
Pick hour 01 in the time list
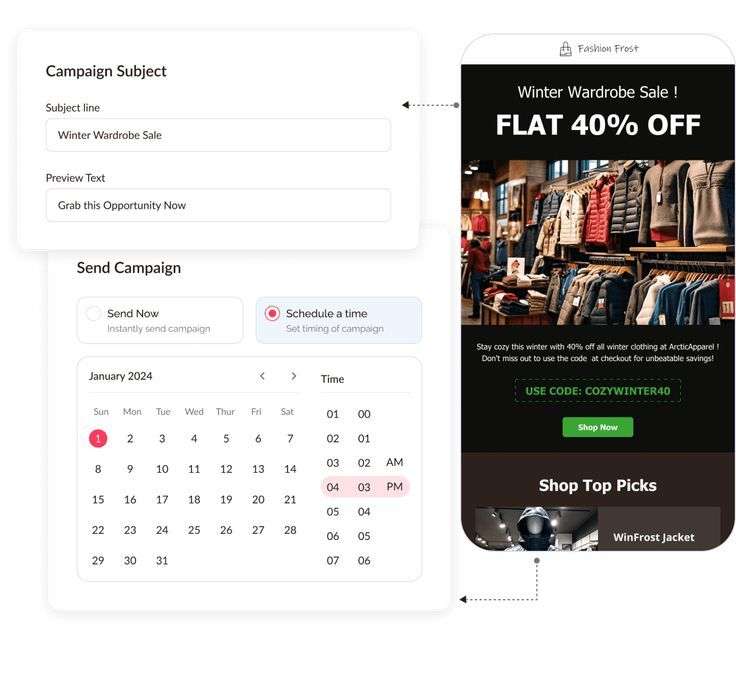(333, 414)
